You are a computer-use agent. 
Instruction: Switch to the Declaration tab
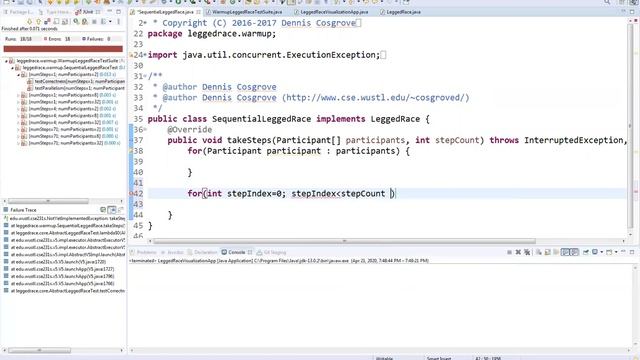tap(202, 252)
